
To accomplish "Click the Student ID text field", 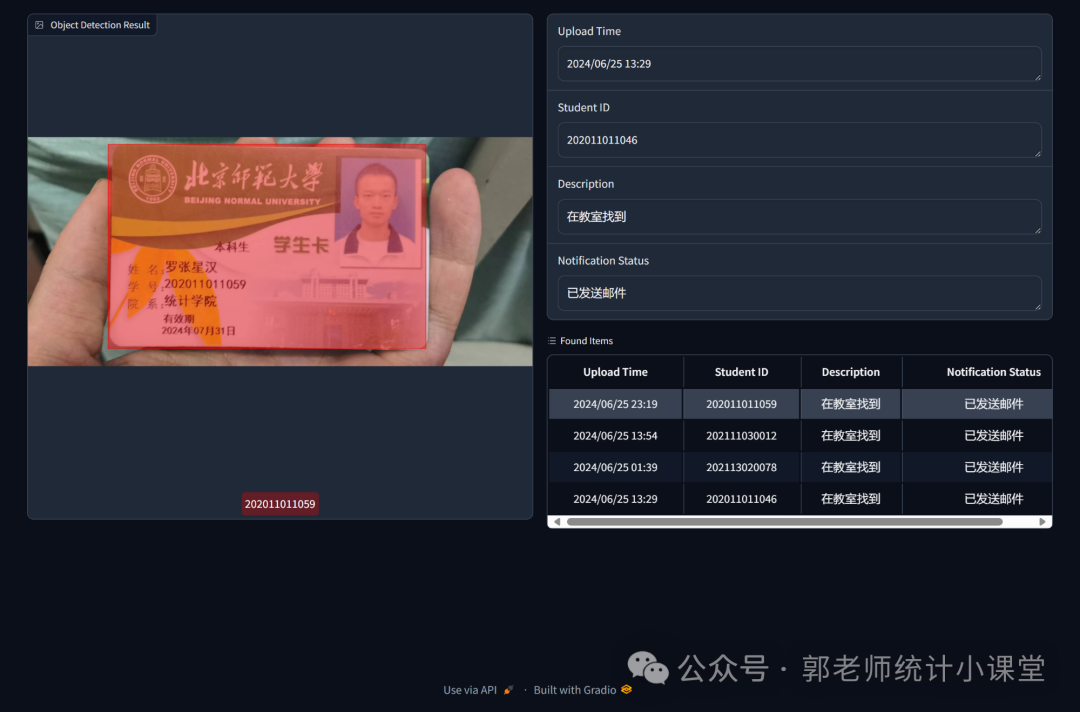I will click(799, 140).
